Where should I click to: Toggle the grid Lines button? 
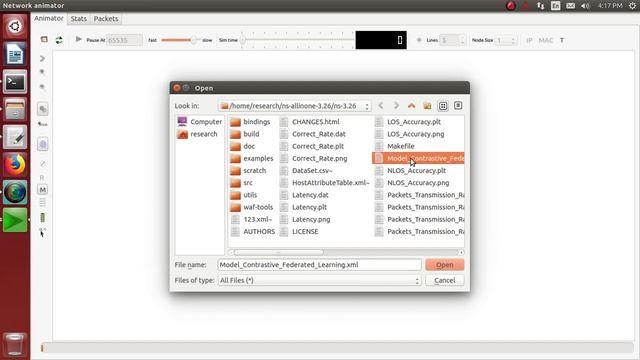point(419,40)
